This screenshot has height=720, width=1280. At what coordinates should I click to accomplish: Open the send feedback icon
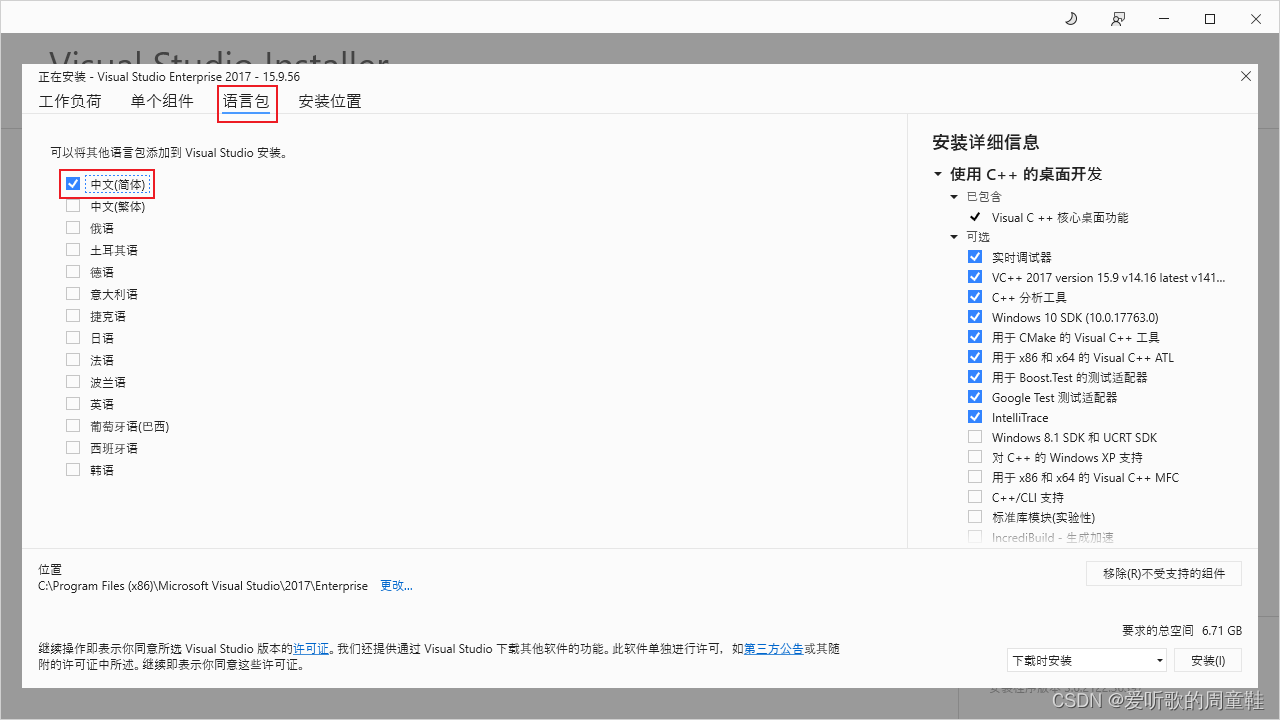pyautogui.click(x=1118, y=18)
